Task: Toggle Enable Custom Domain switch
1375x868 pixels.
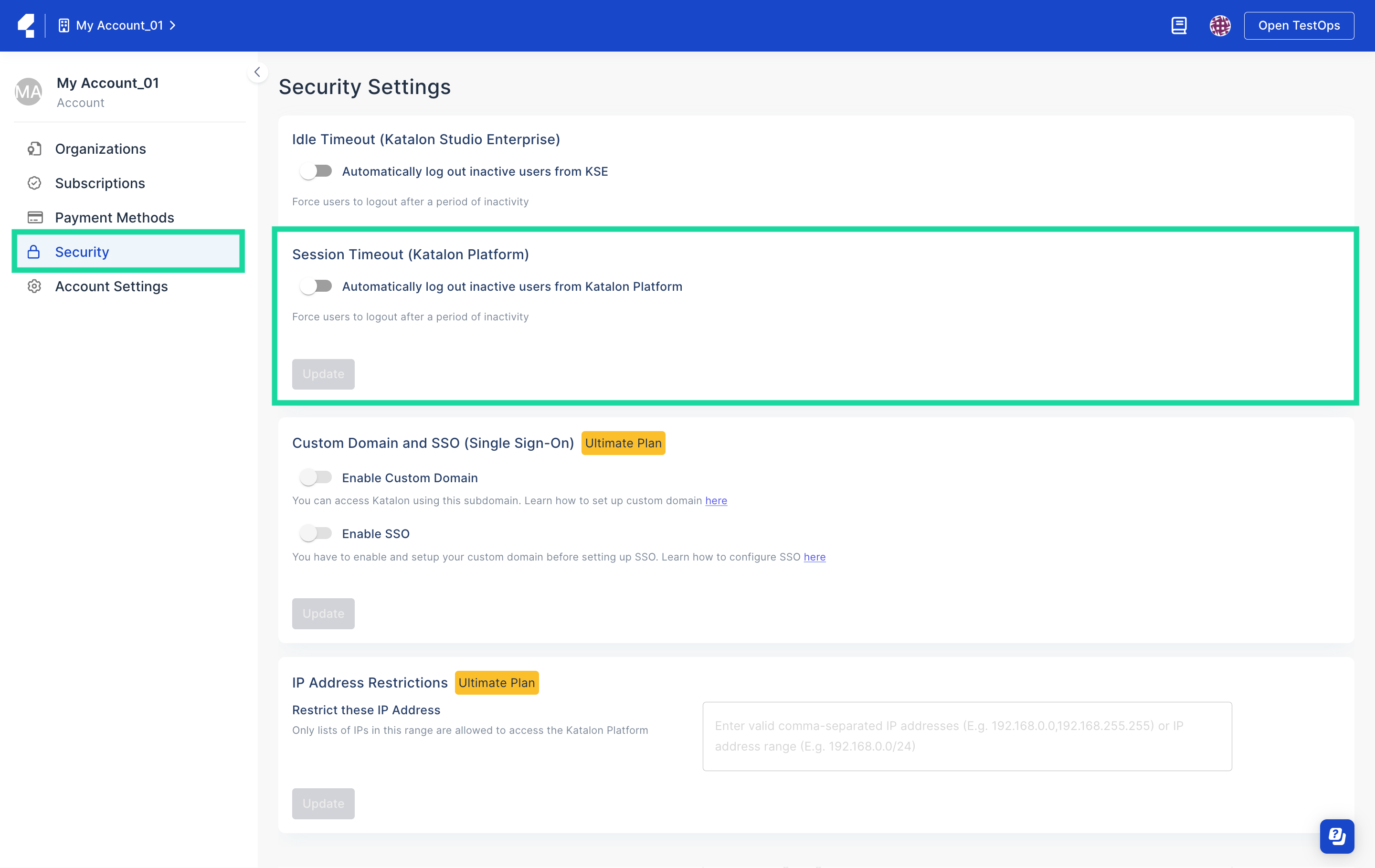Action: point(316,477)
